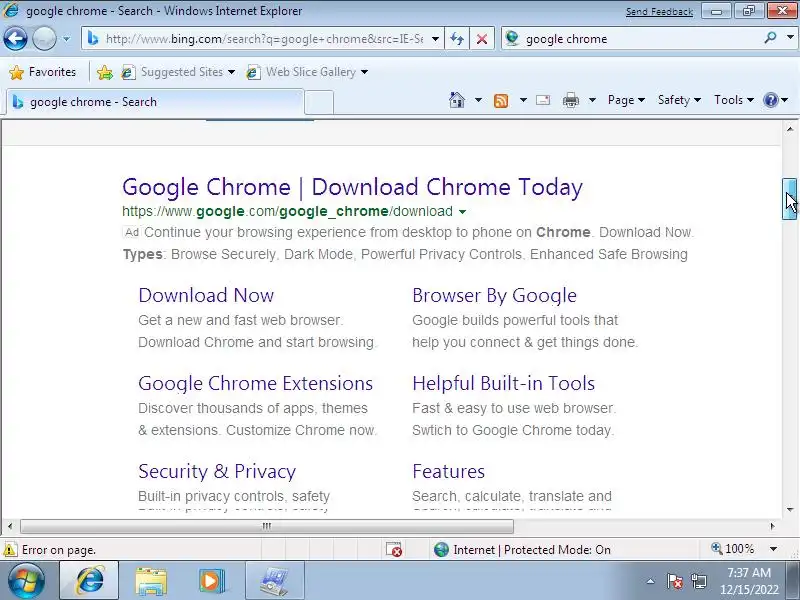This screenshot has height=600, width=800.
Task: Click the search magnifier icon
Action: point(770,38)
